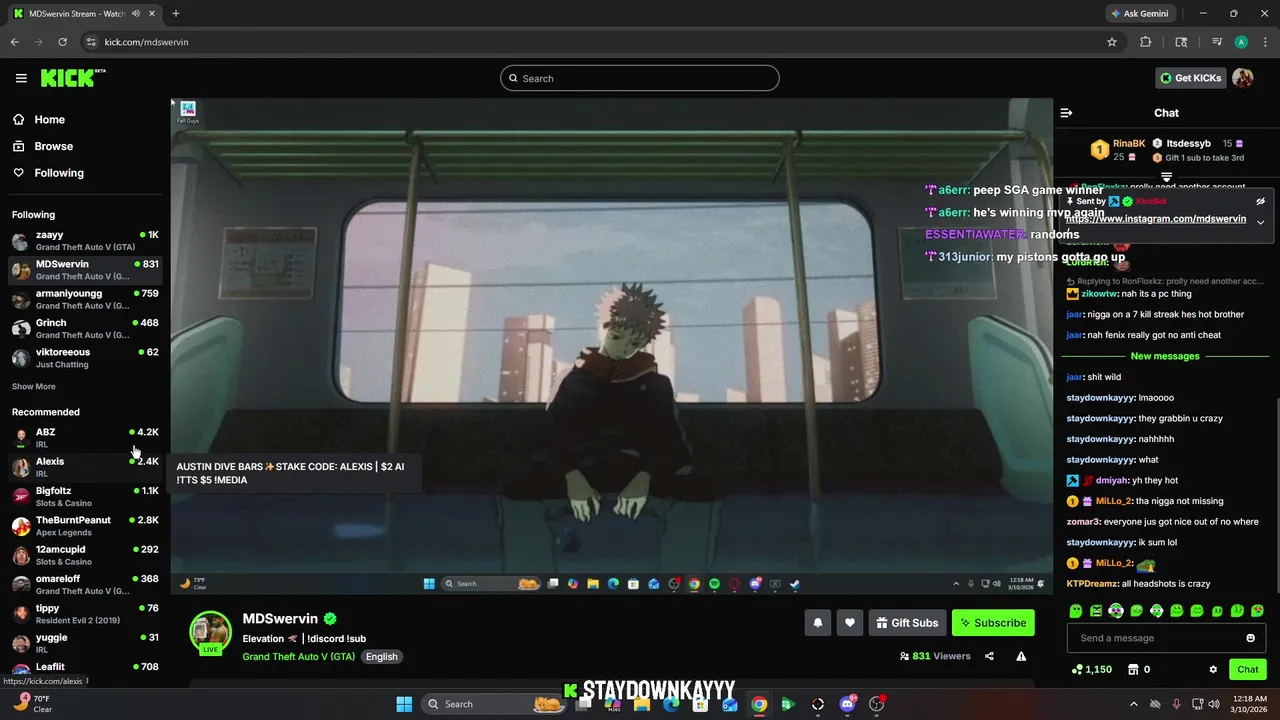Expand Following list with Show More

coord(34,386)
